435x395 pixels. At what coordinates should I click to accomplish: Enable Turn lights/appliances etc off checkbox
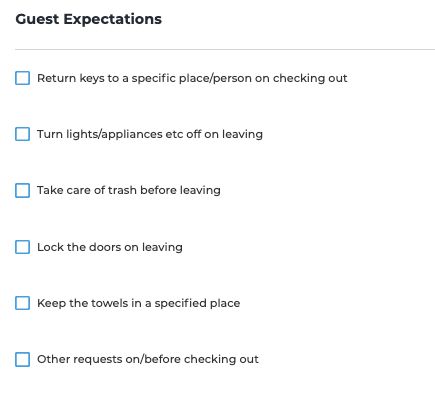coord(22,134)
